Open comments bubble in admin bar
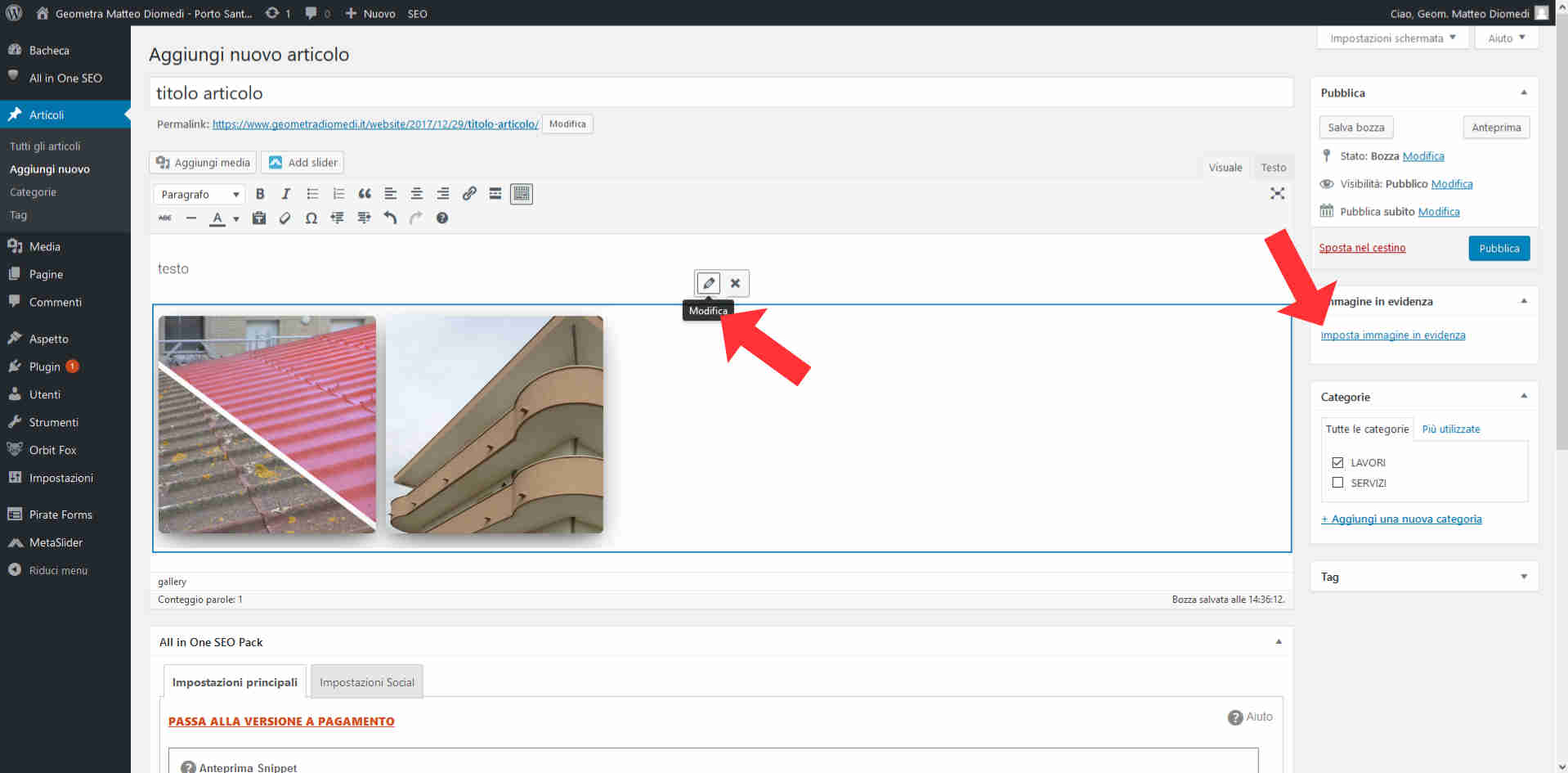Viewport: 1568px width, 773px height. coord(317,13)
